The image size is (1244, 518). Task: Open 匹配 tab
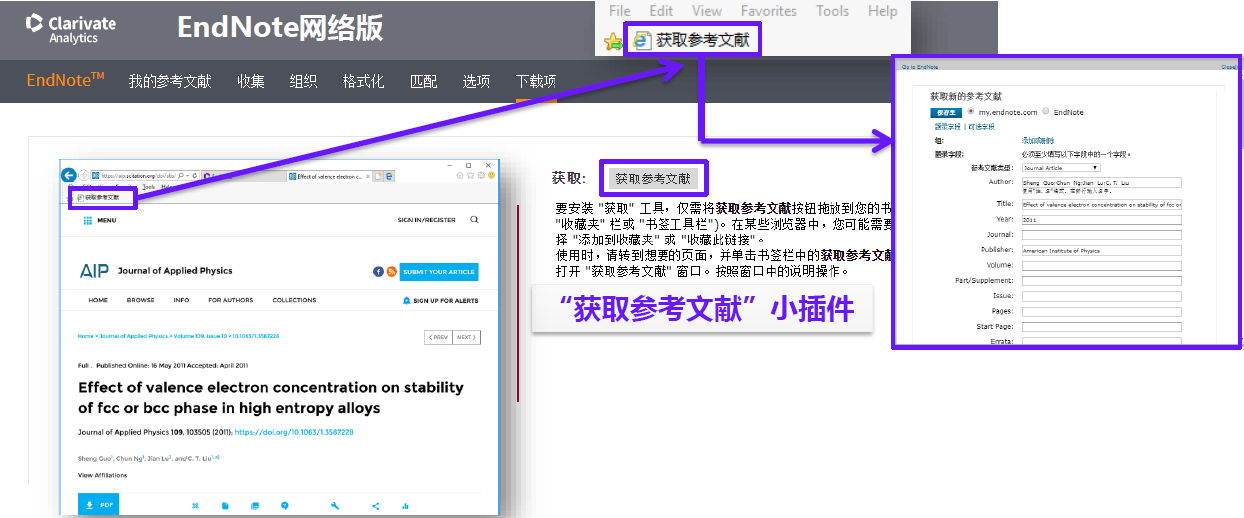(424, 82)
